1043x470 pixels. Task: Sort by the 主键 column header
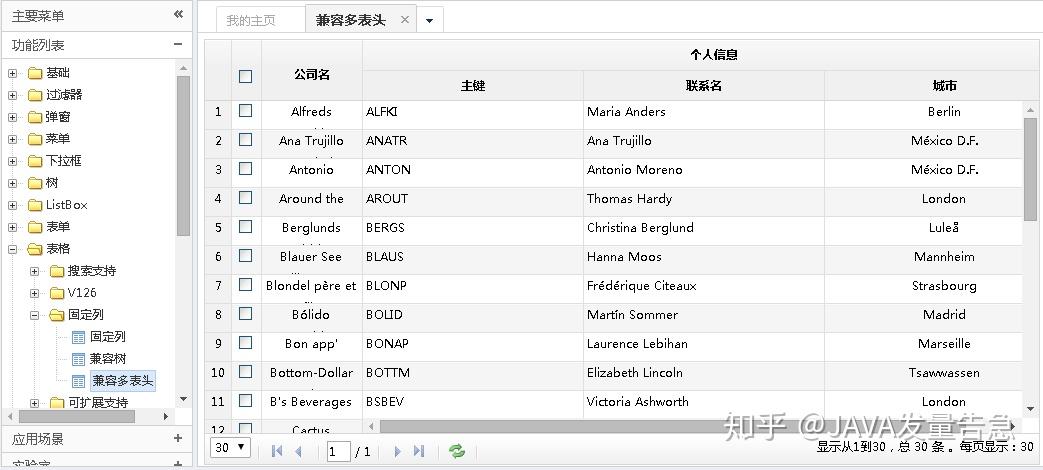(473, 86)
